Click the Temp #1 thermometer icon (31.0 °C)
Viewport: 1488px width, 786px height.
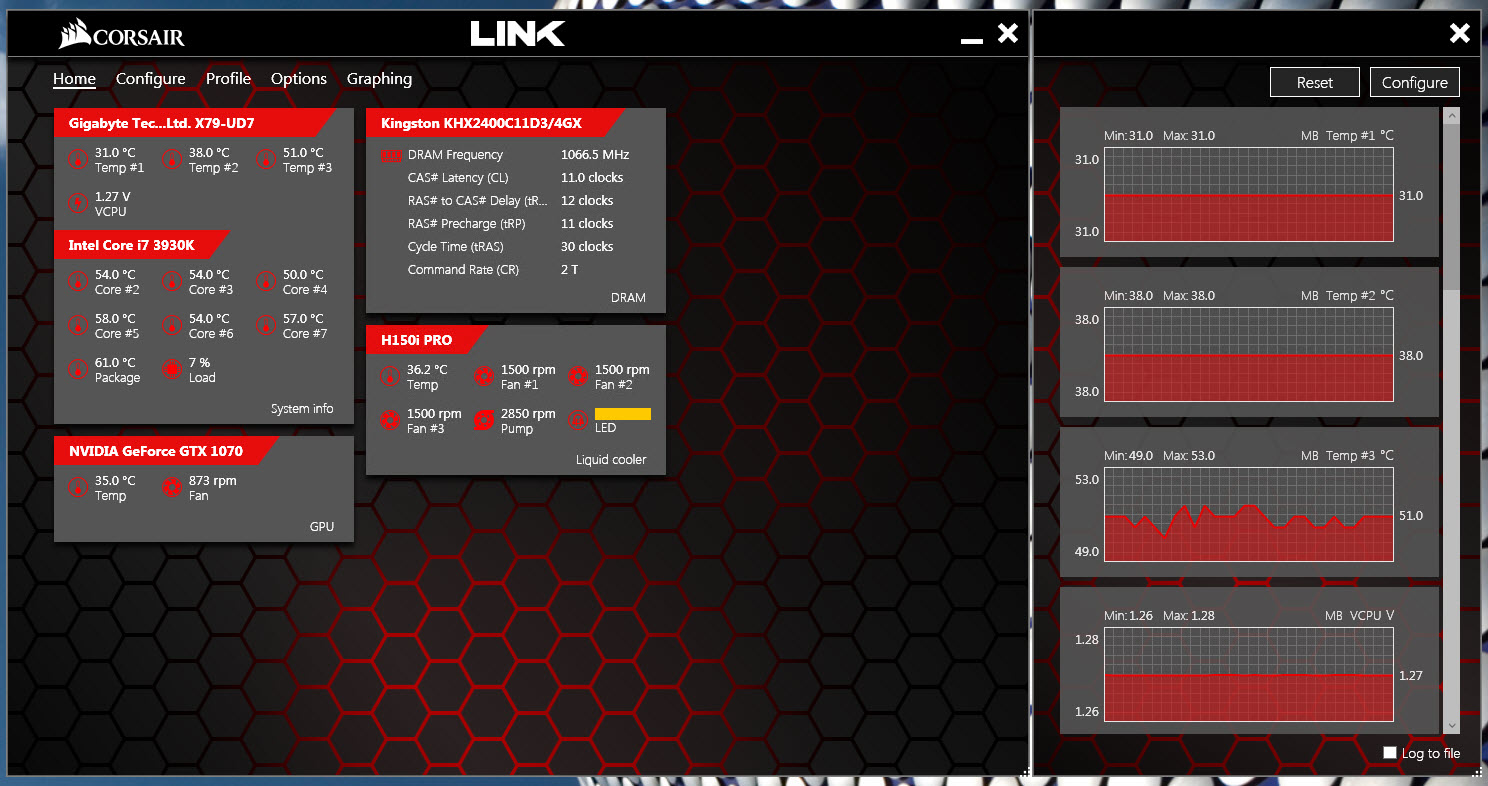coord(78,159)
